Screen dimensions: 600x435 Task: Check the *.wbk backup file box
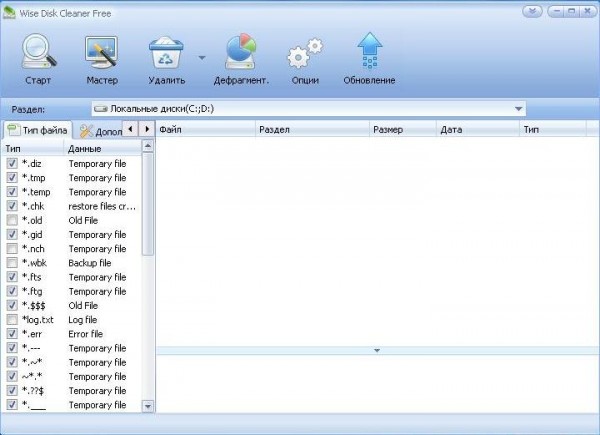coord(12,263)
